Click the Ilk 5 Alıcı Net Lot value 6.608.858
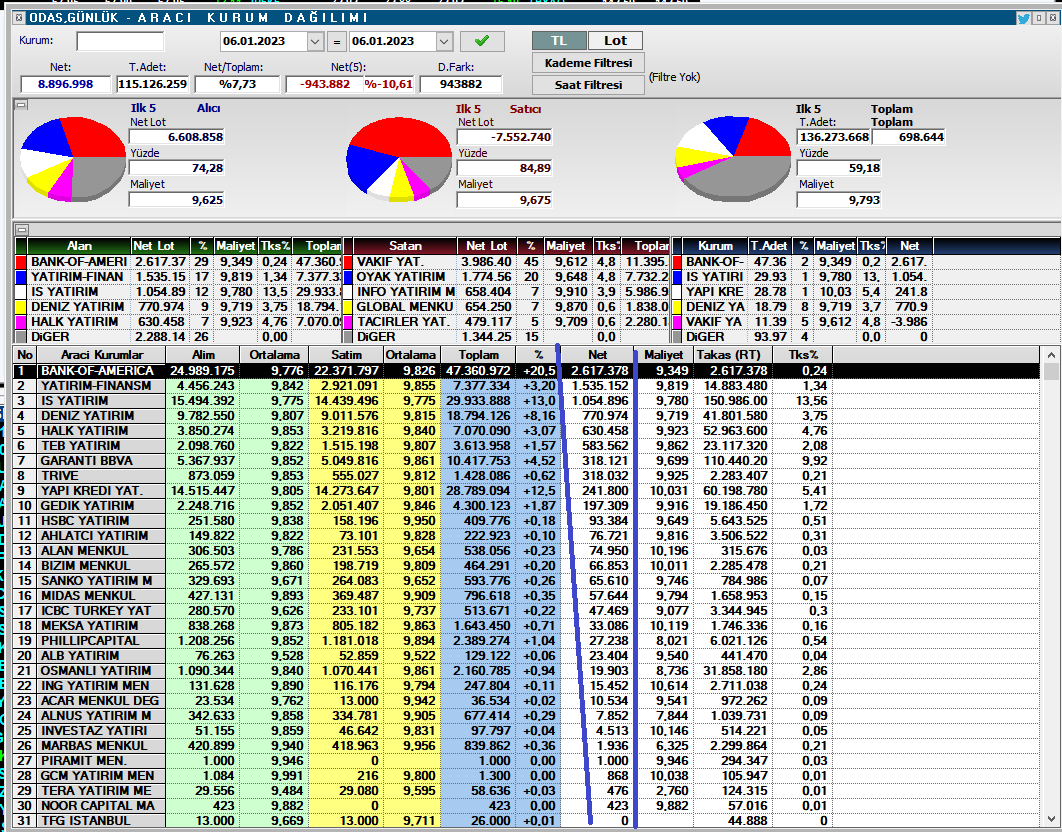The height and width of the screenshot is (832, 1062). click(x=177, y=137)
